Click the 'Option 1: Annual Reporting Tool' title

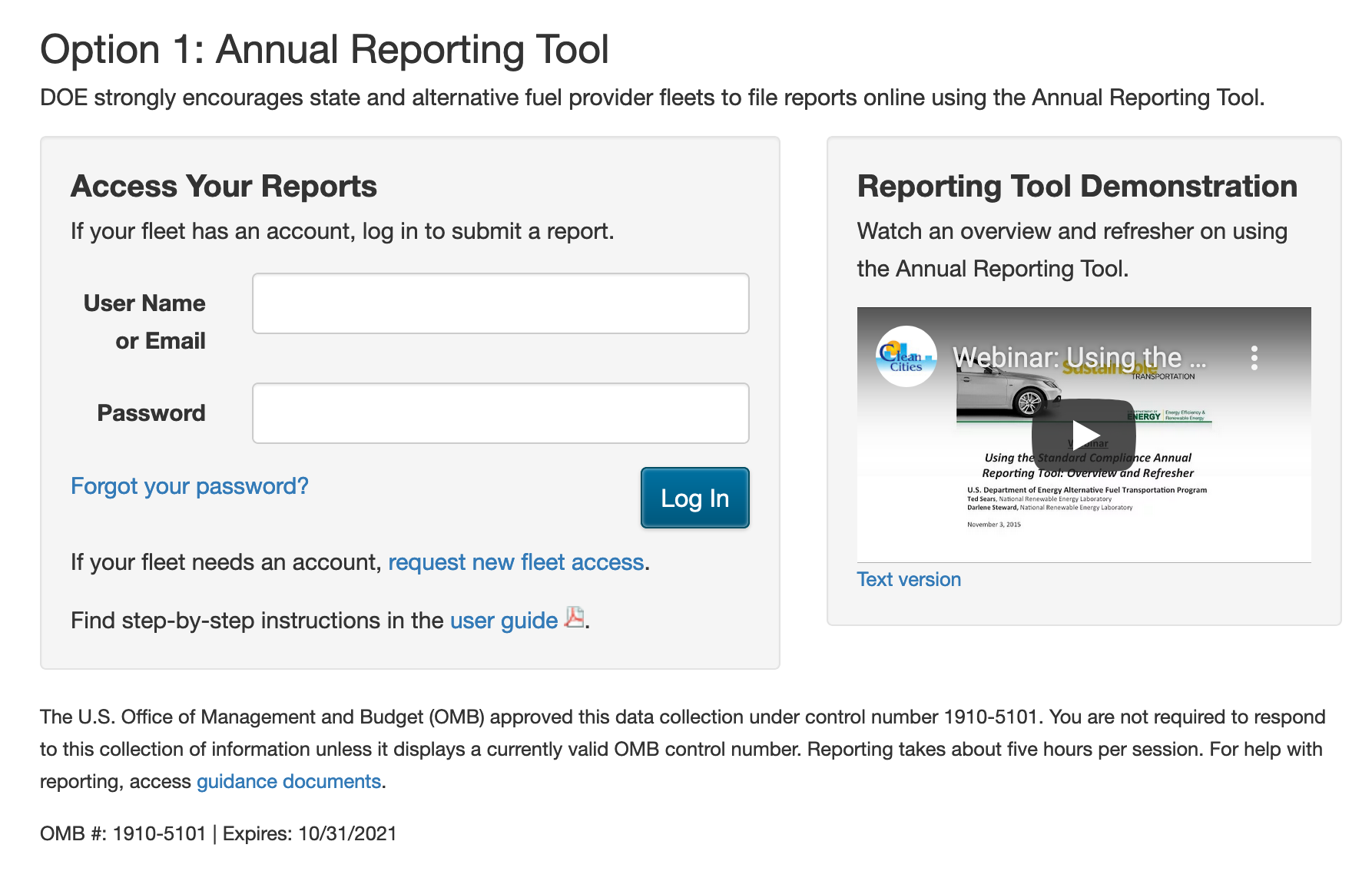[x=324, y=50]
